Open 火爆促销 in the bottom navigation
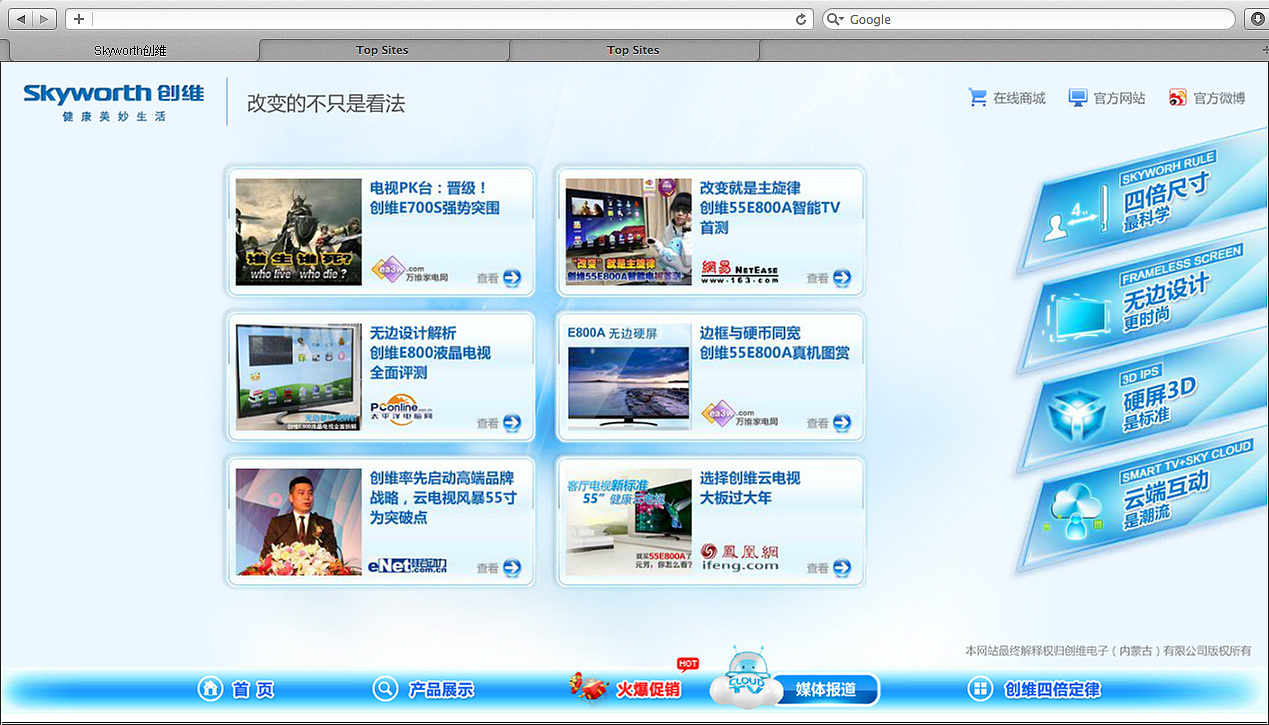 [648, 689]
